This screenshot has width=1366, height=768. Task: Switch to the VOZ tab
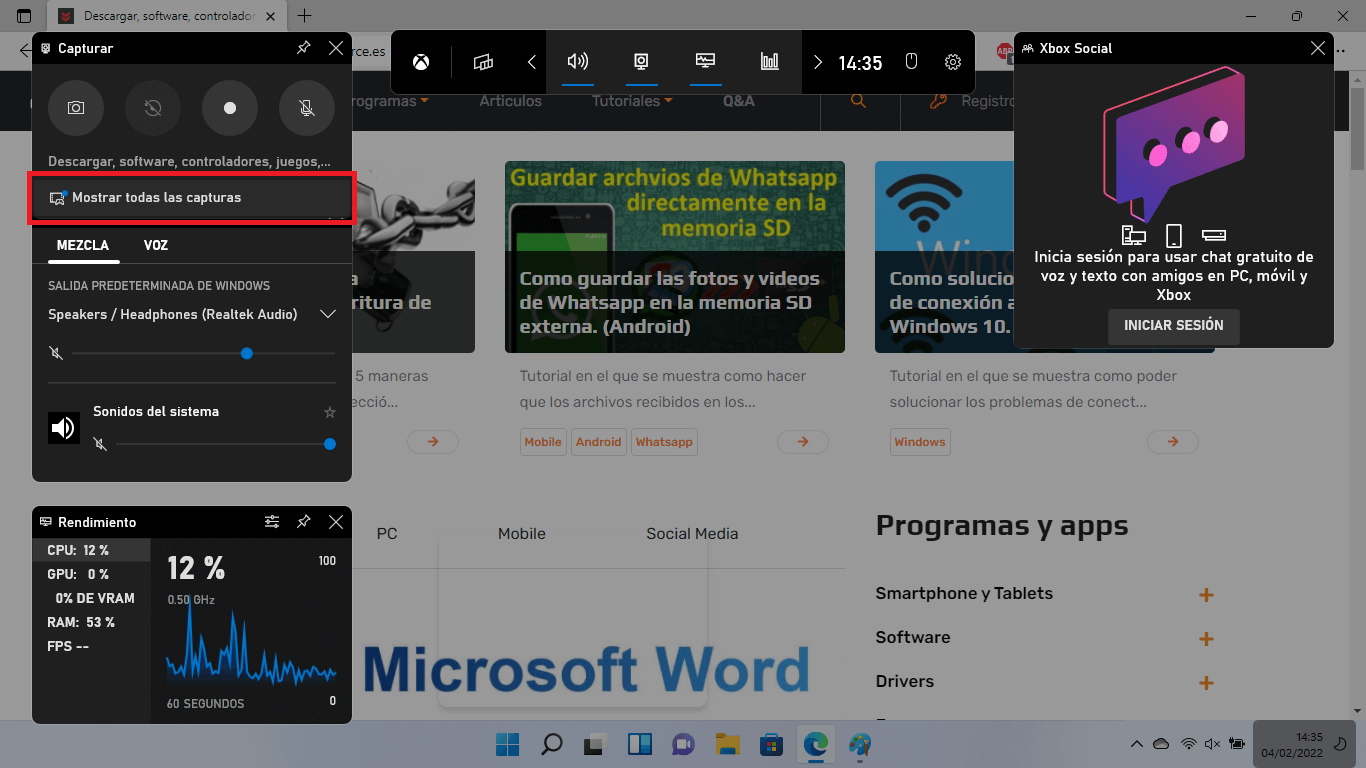[156, 245]
